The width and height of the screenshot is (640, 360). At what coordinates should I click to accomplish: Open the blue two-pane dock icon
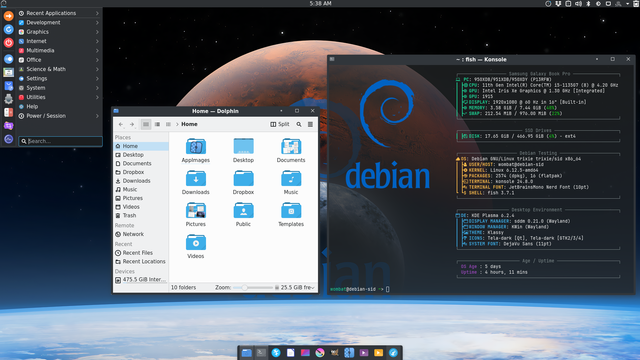349,353
